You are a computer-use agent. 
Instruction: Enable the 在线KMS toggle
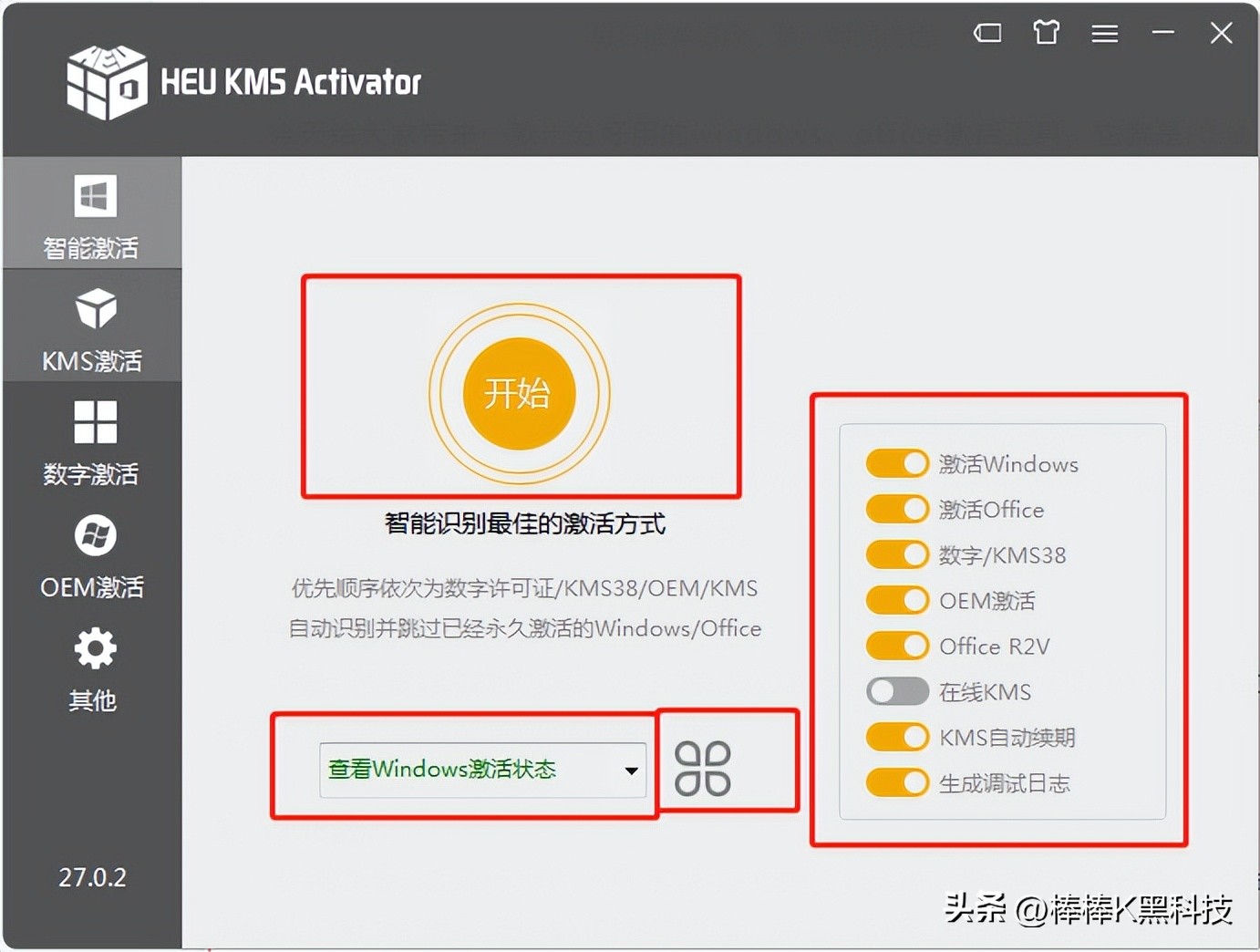click(x=896, y=691)
